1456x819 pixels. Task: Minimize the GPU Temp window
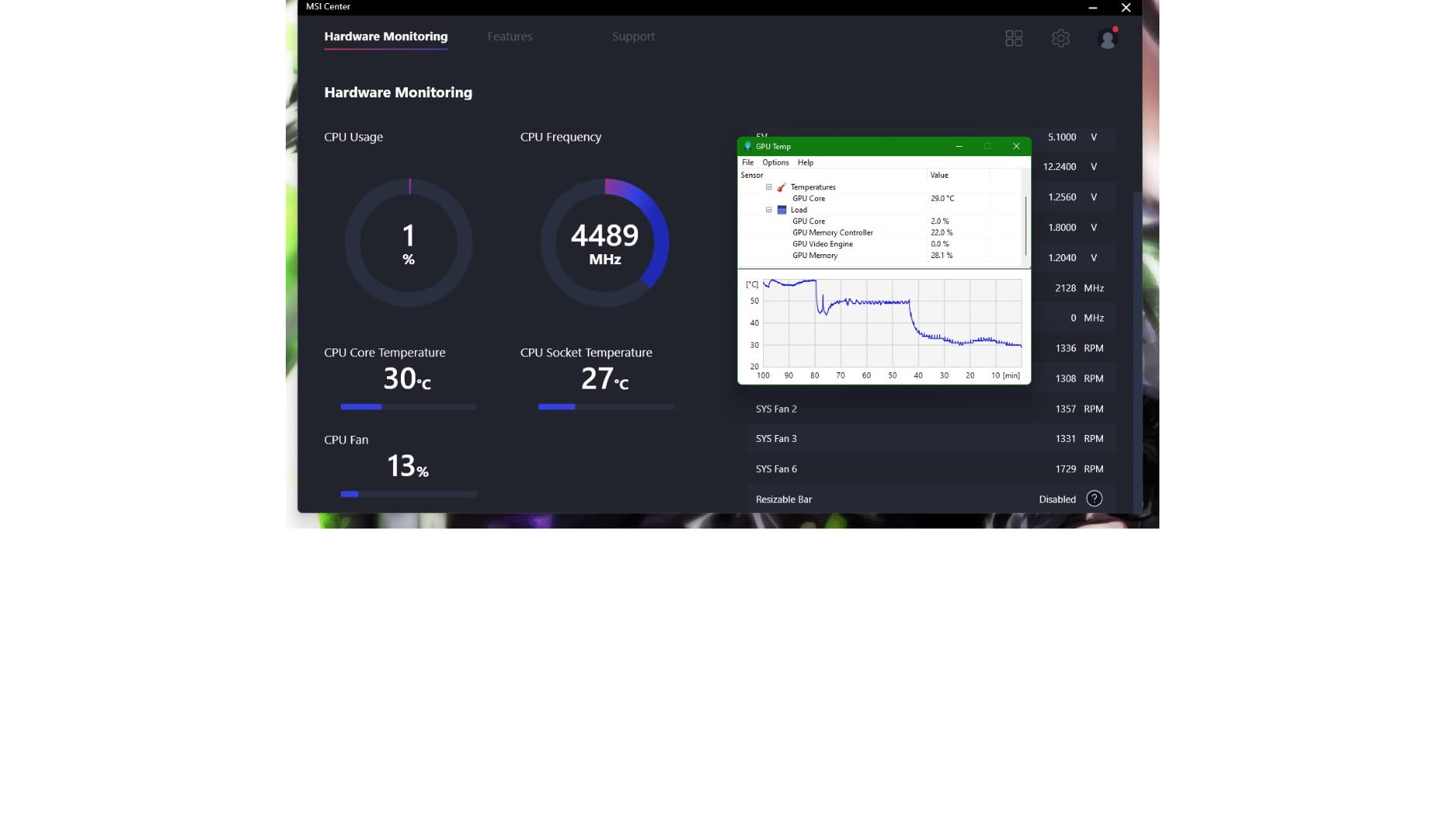point(959,146)
